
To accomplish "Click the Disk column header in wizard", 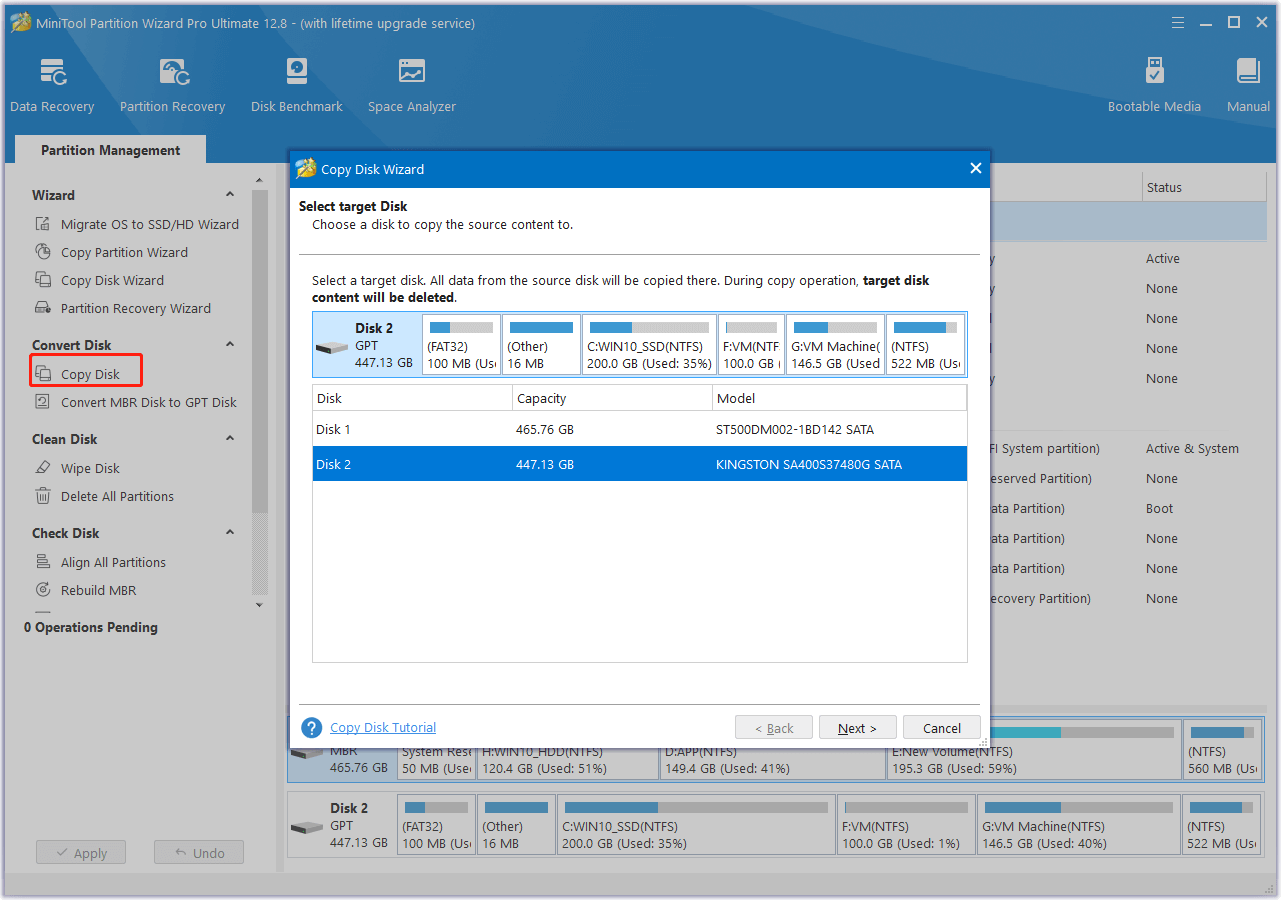I will [x=412, y=398].
